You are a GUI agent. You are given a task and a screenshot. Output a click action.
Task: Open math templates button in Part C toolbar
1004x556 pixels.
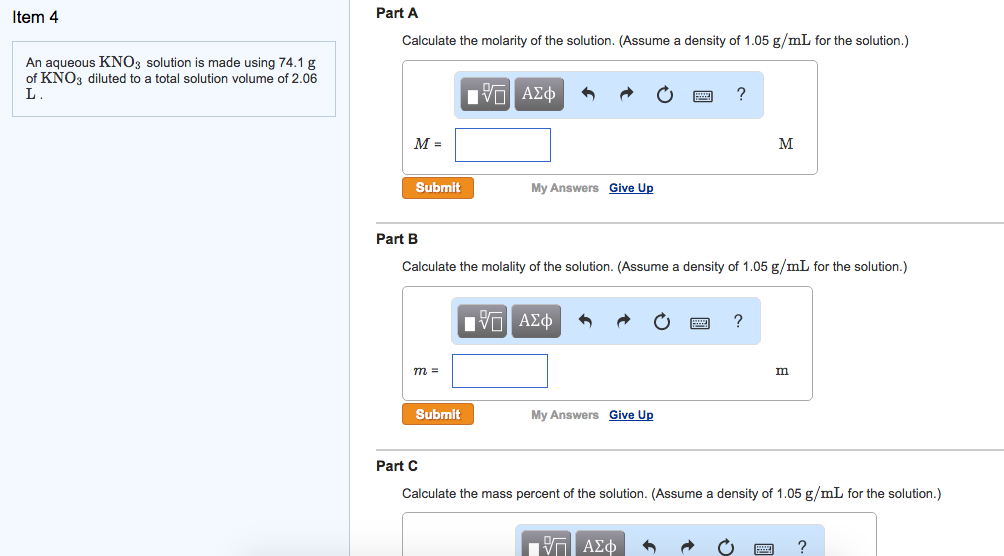(546, 544)
